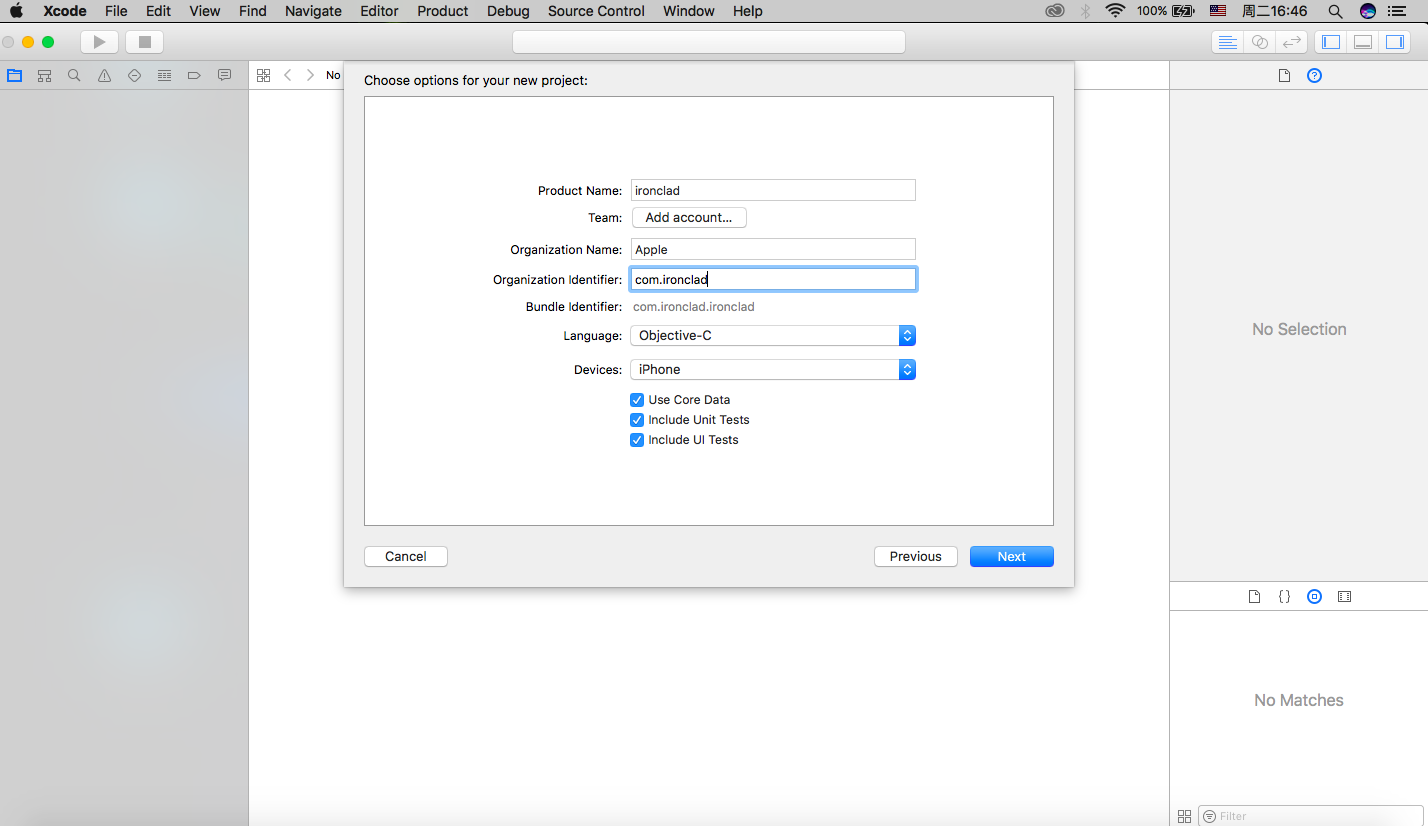Open the Media library icon
Viewport: 1428px width, 826px height.
[x=1345, y=596]
